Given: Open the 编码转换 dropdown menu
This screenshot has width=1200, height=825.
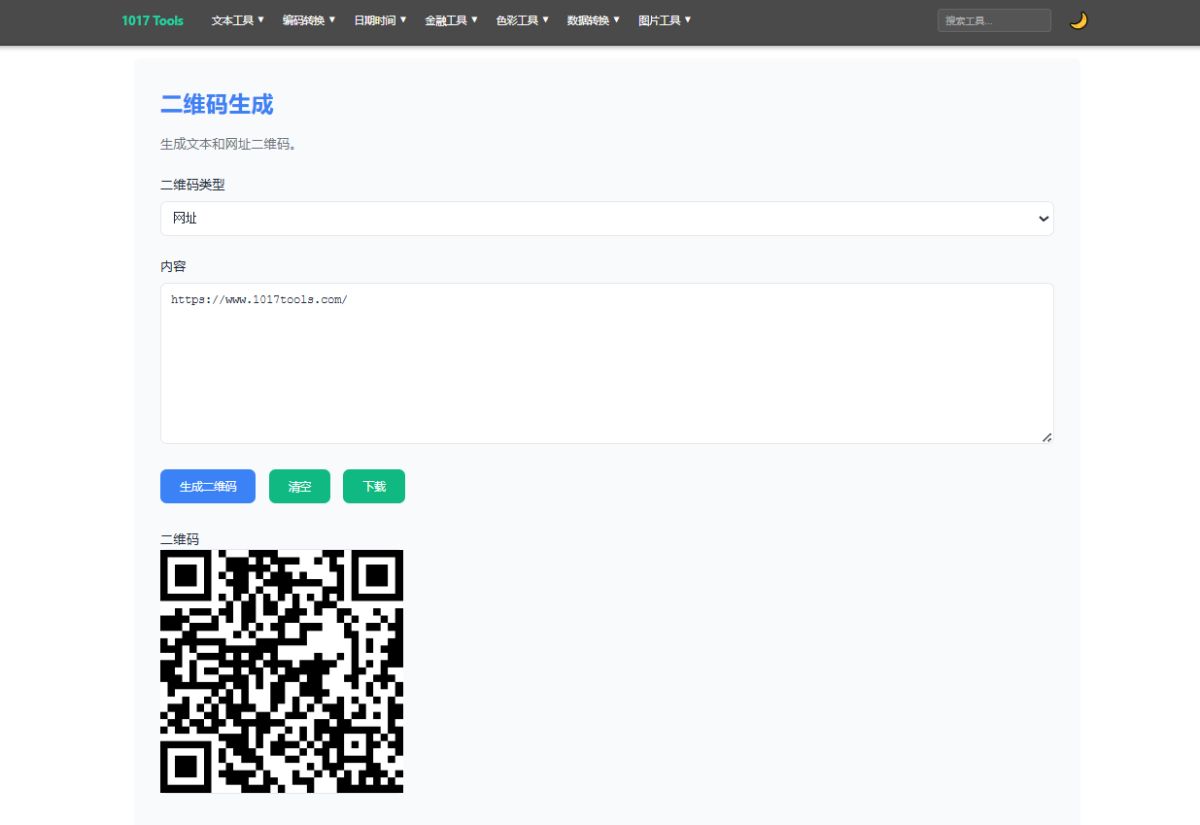Looking at the screenshot, I should [310, 20].
